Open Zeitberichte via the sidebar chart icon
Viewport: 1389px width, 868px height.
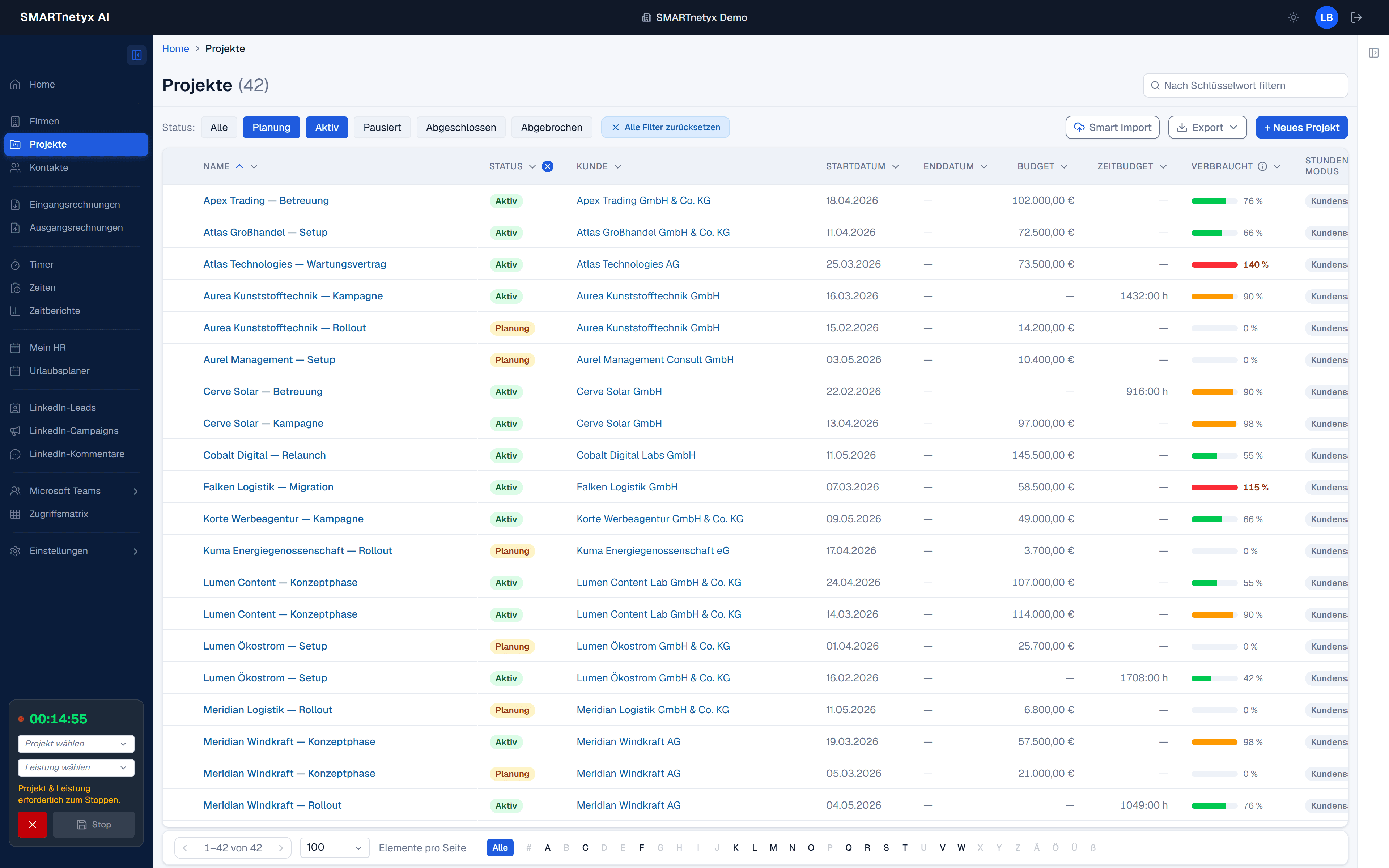pos(16,311)
